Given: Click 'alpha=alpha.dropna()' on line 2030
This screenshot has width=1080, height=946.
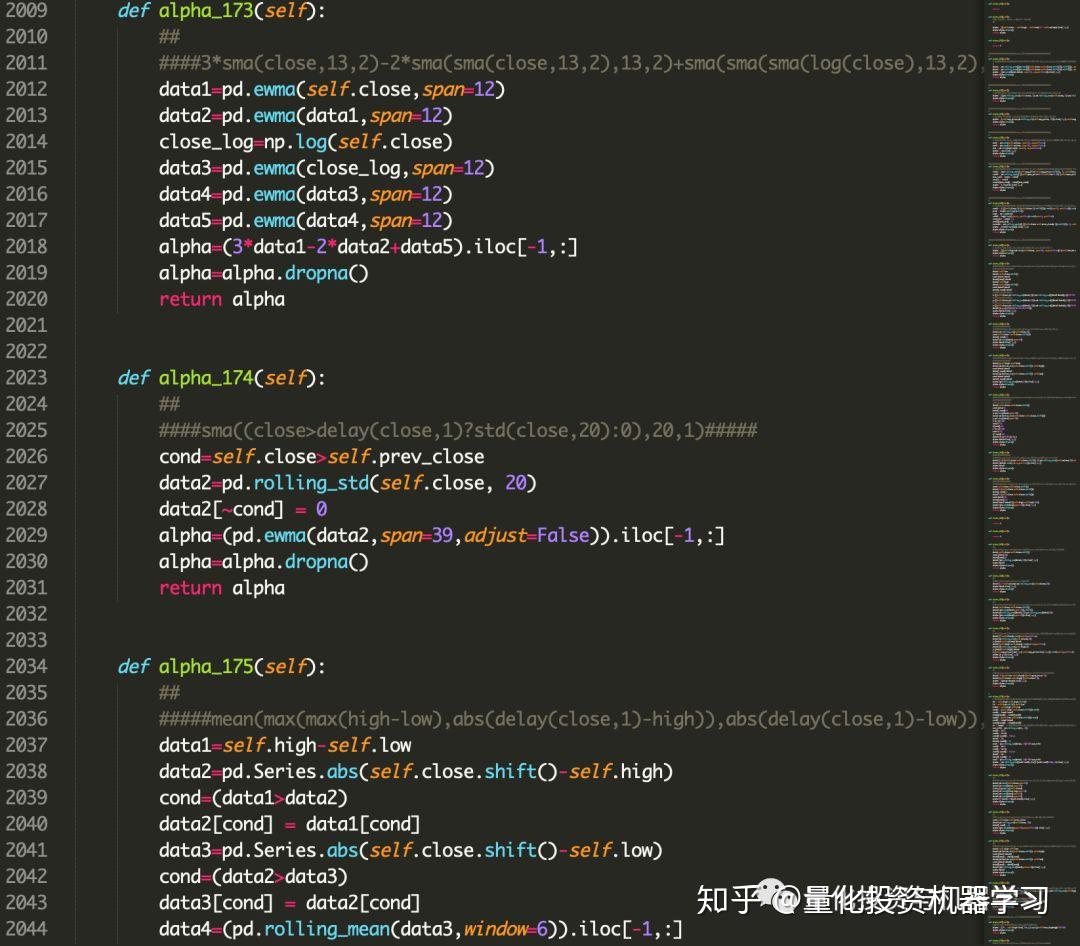Looking at the screenshot, I should tap(263, 562).
